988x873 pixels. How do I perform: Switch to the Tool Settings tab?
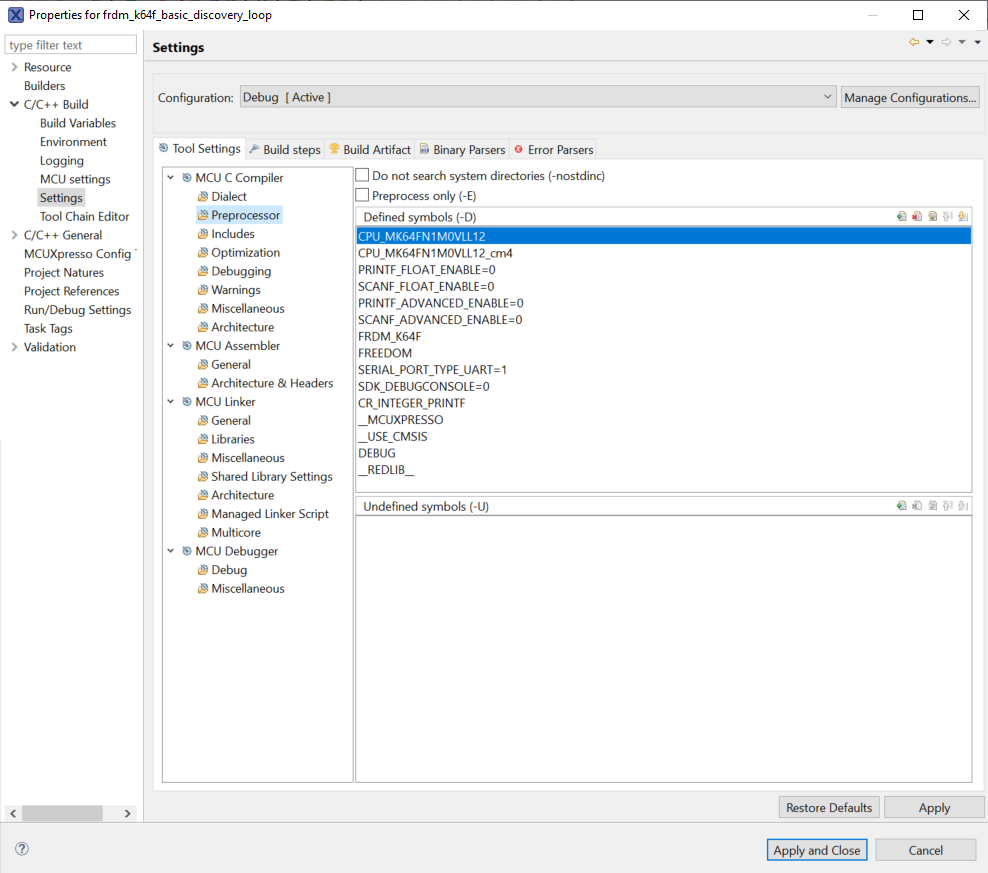200,149
